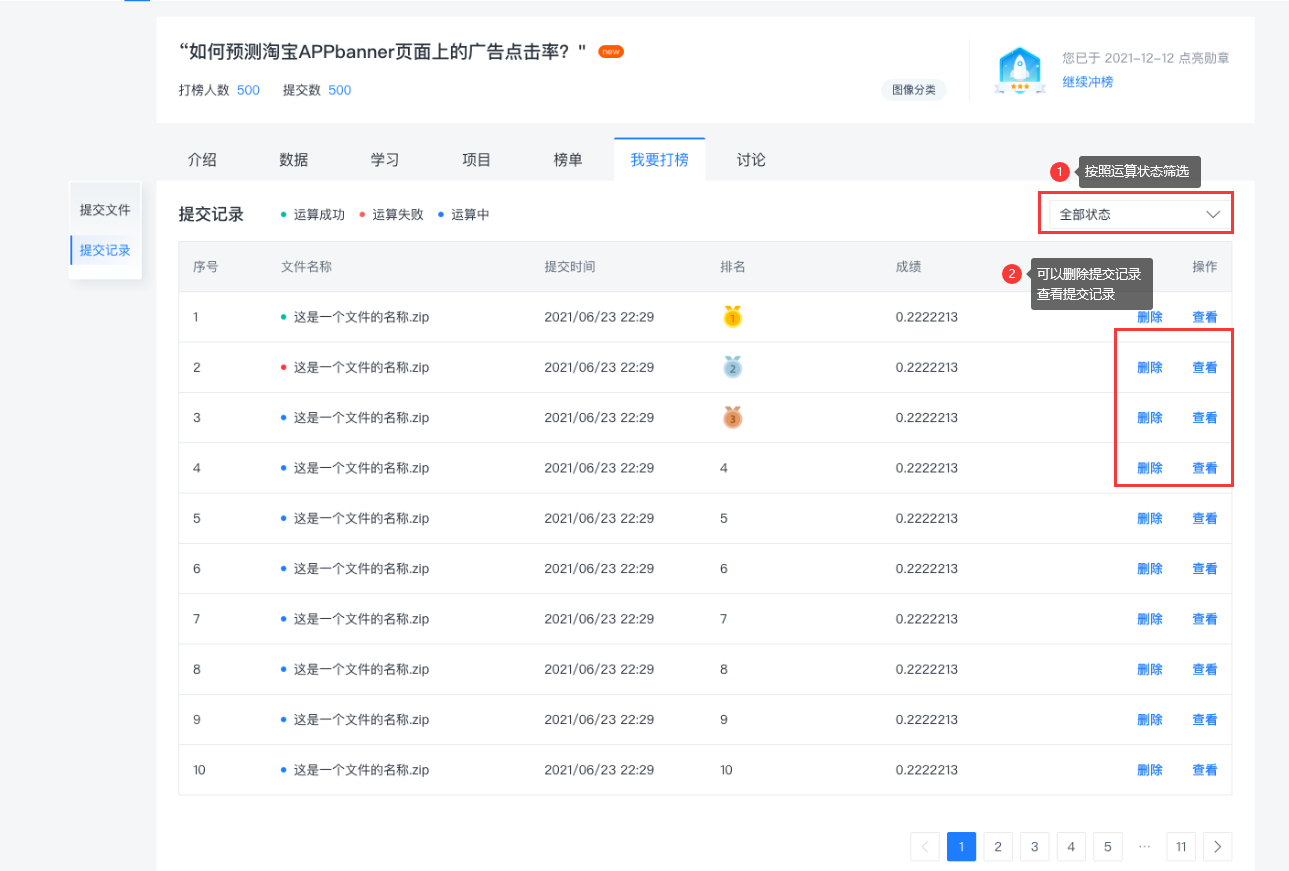Open the 项目 tab
This screenshot has height=871, width=1289.
click(x=476, y=160)
